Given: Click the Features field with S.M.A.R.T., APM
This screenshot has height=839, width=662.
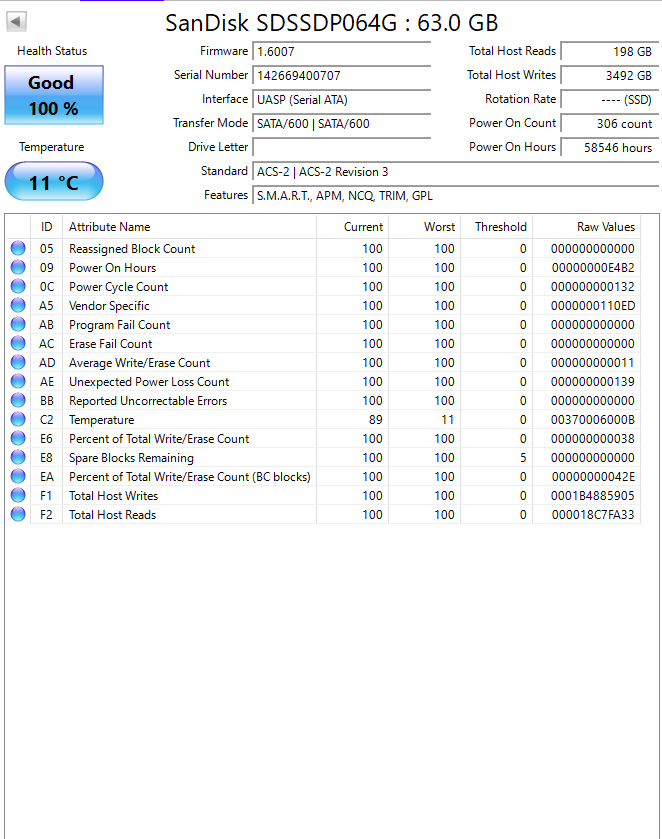Looking at the screenshot, I should [x=455, y=196].
